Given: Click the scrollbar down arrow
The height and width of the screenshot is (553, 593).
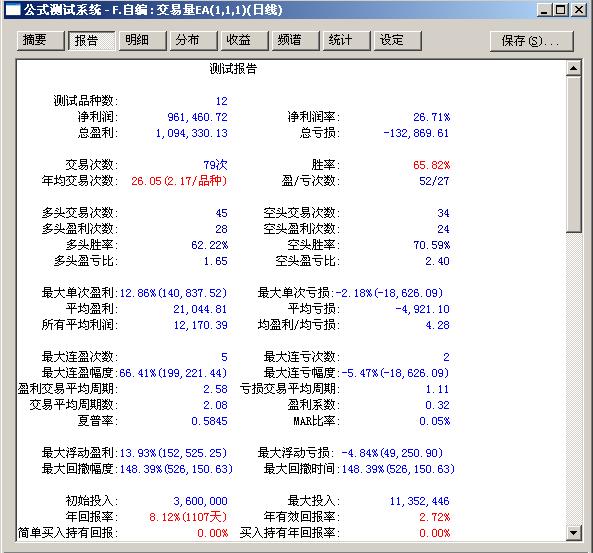Looking at the screenshot, I should pyautogui.click(x=573, y=533).
